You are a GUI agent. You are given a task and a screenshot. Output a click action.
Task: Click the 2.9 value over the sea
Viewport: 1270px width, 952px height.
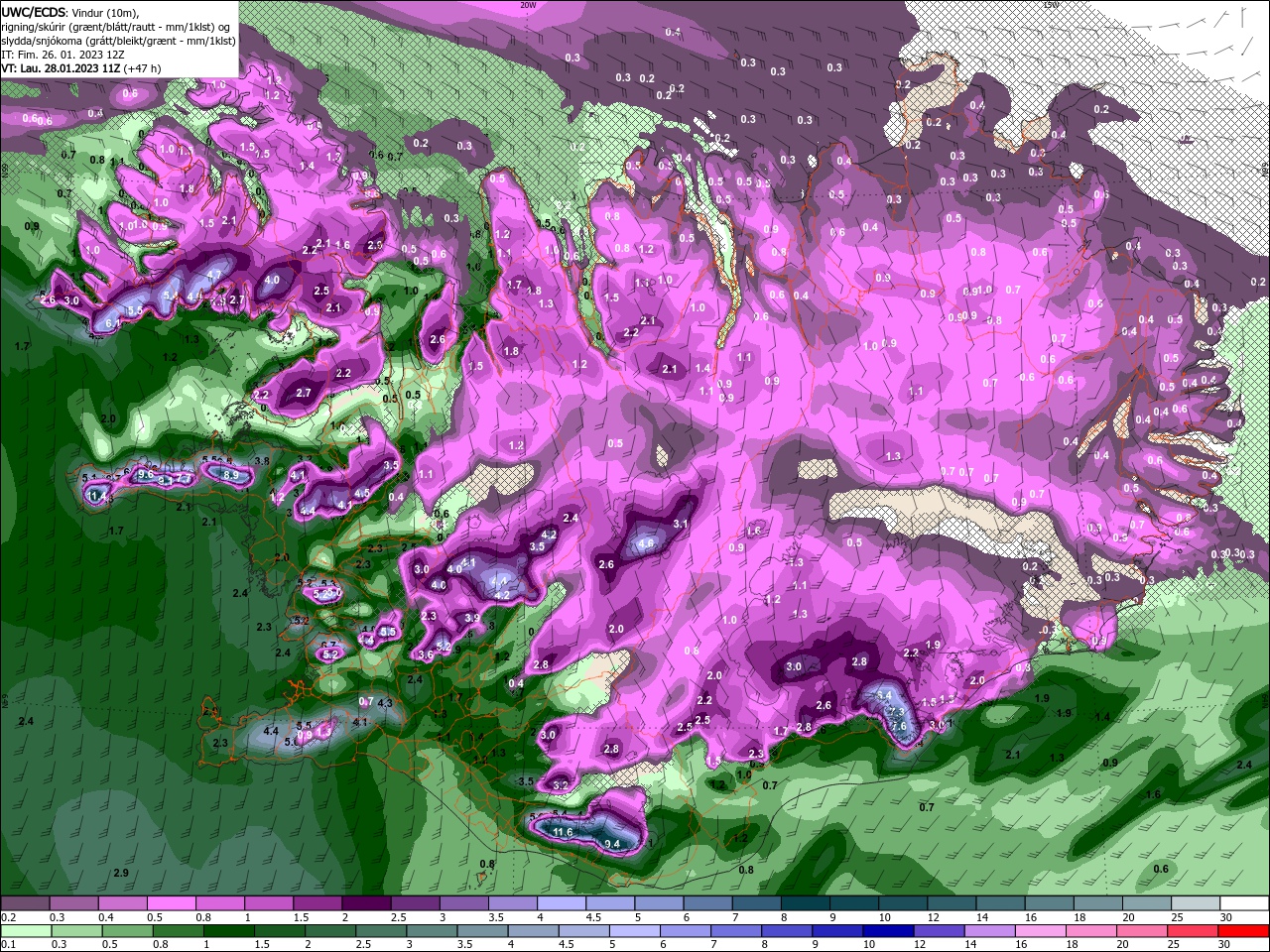click(x=121, y=873)
